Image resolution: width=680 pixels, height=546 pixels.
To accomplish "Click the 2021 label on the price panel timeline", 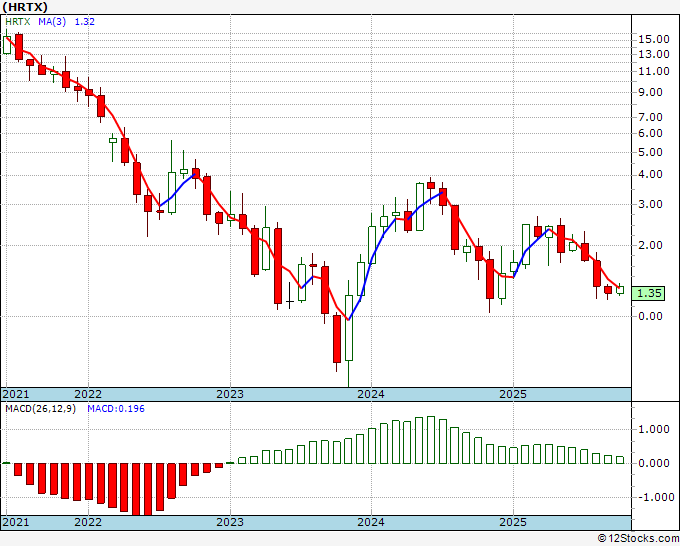I will [x=16, y=394].
